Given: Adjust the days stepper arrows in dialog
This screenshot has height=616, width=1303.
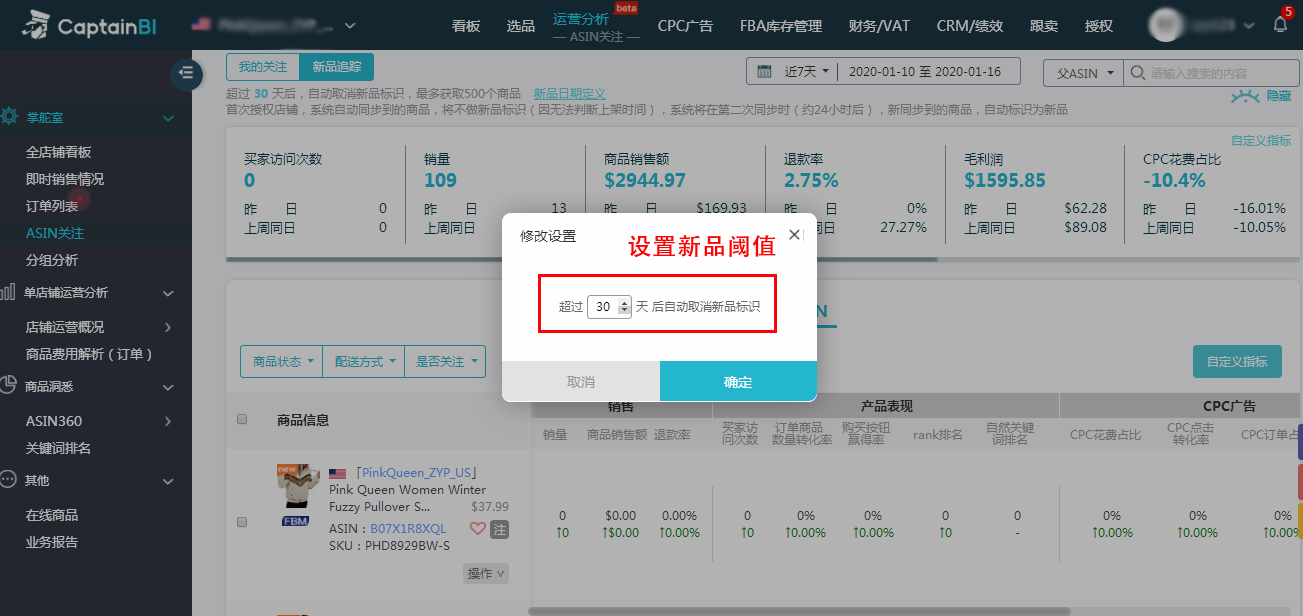Looking at the screenshot, I should click(x=625, y=307).
